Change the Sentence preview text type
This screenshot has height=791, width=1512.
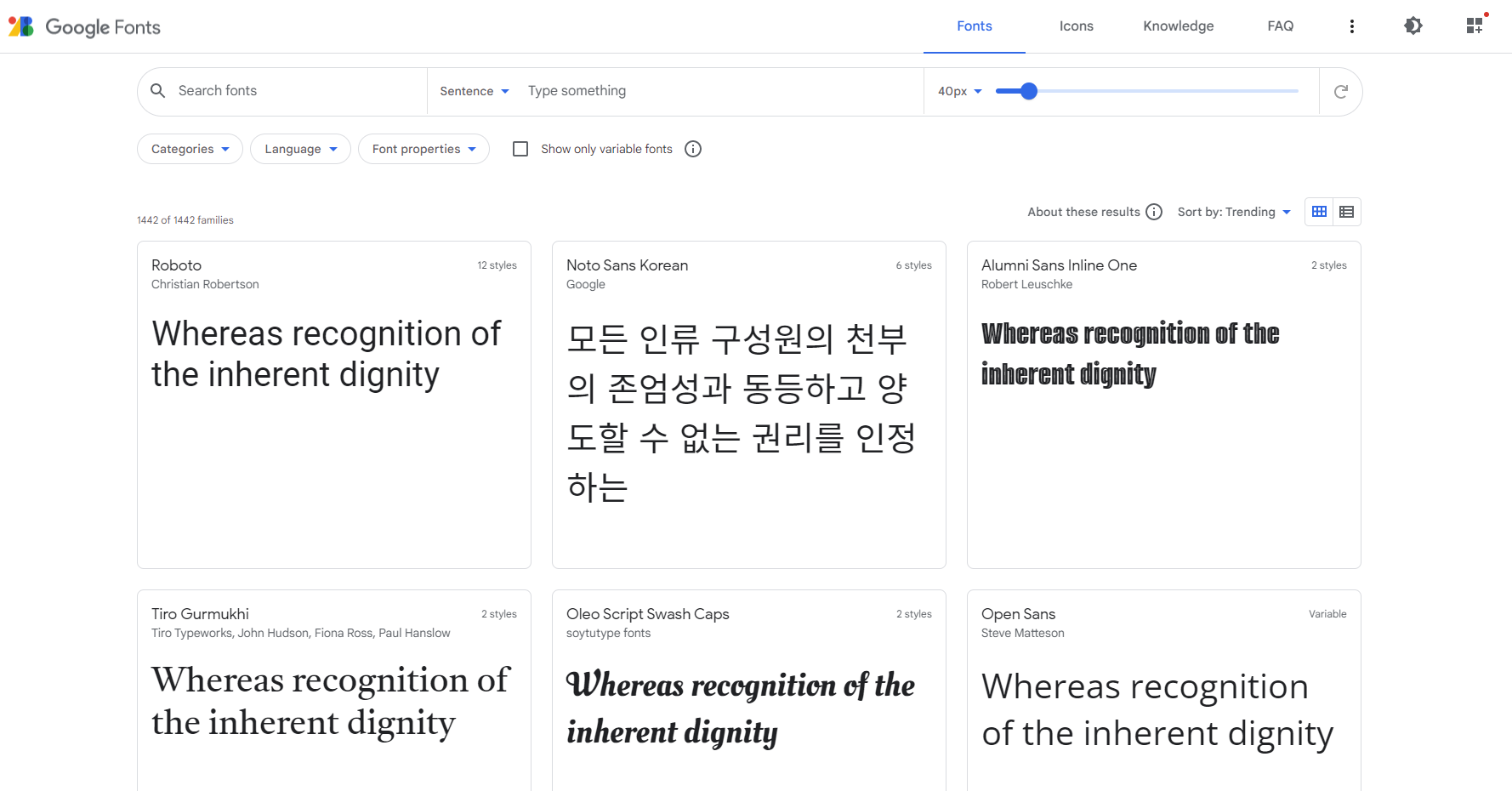(475, 91)
